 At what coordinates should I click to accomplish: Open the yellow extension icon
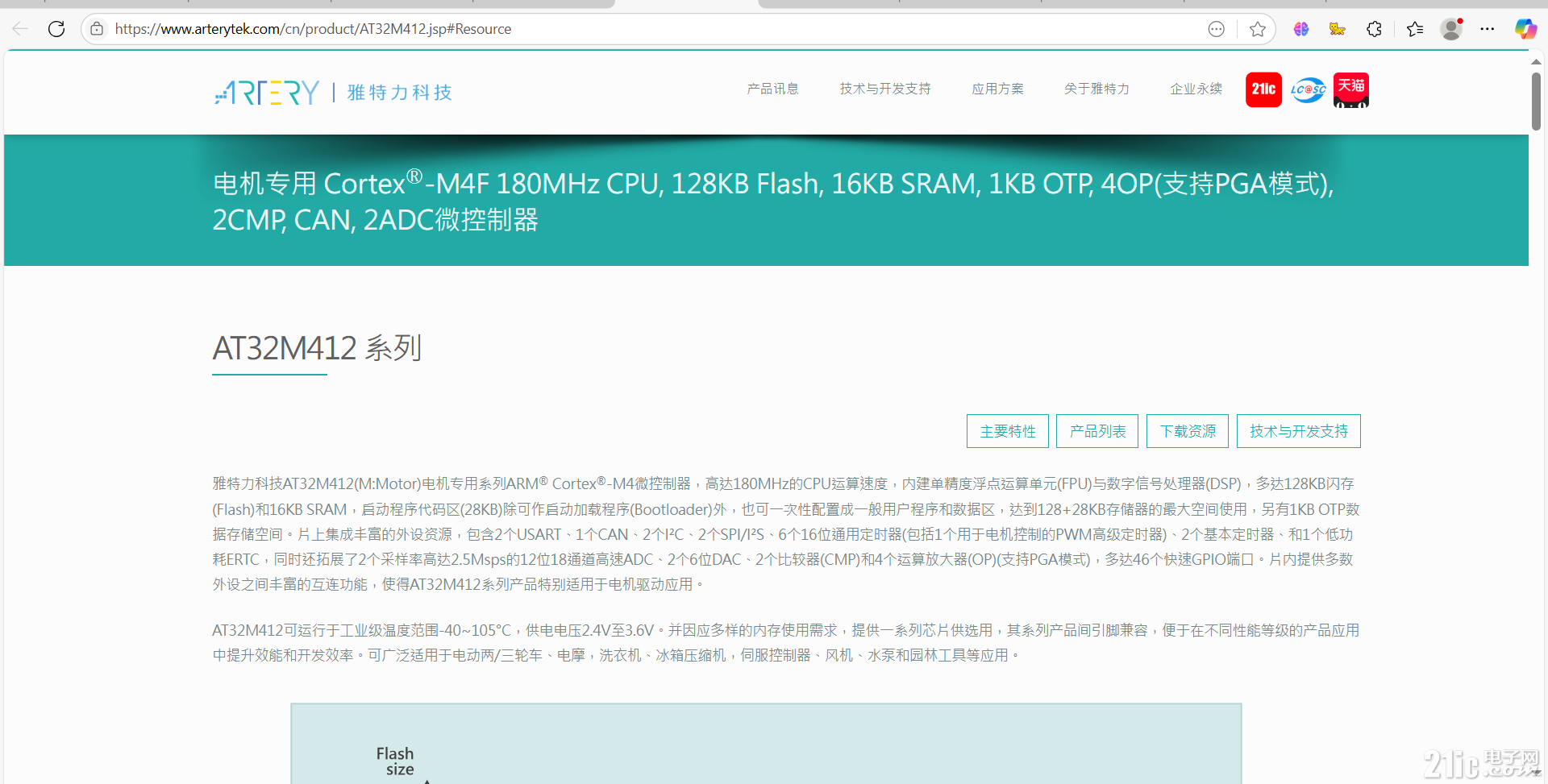coord(1338,29)
